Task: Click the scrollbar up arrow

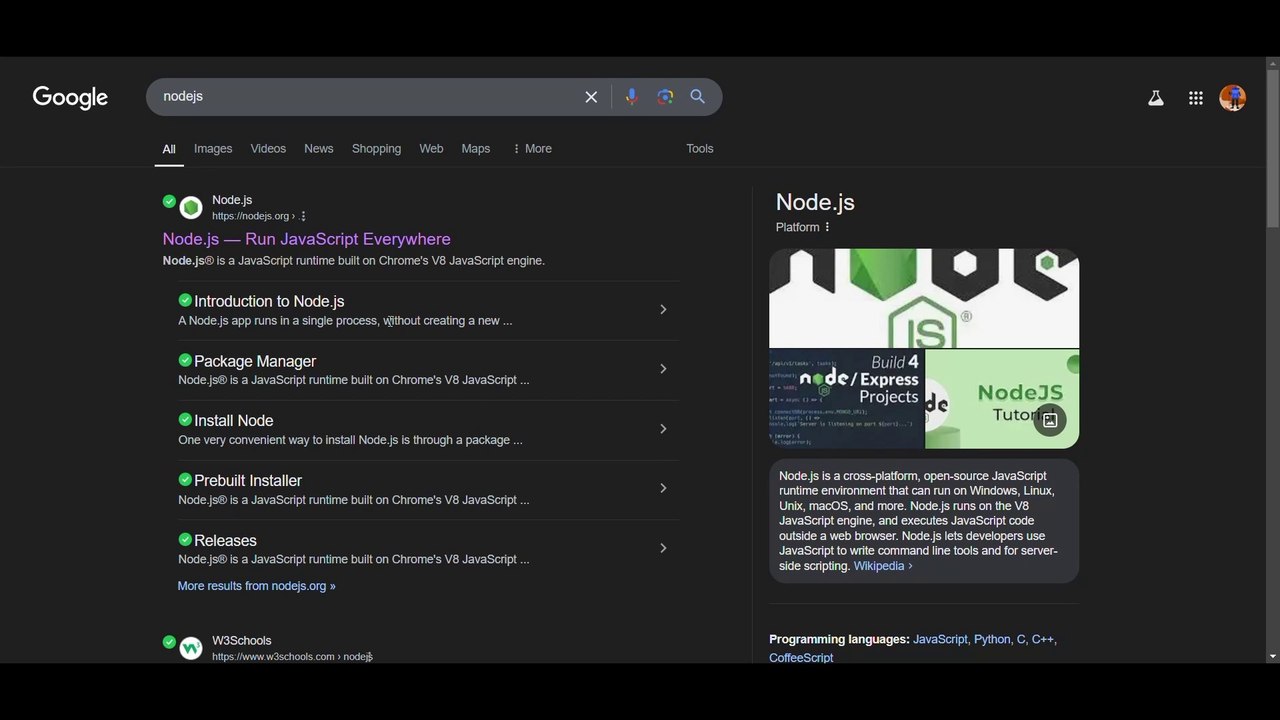Action: click(x=1272, y=64)
